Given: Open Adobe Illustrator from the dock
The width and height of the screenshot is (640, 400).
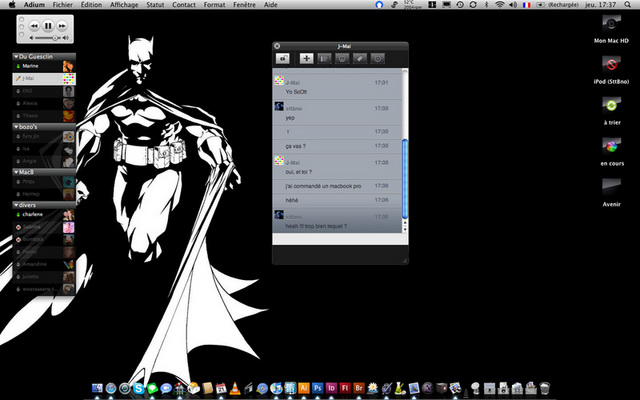Looking at the screenshot, I should (304, 388).
